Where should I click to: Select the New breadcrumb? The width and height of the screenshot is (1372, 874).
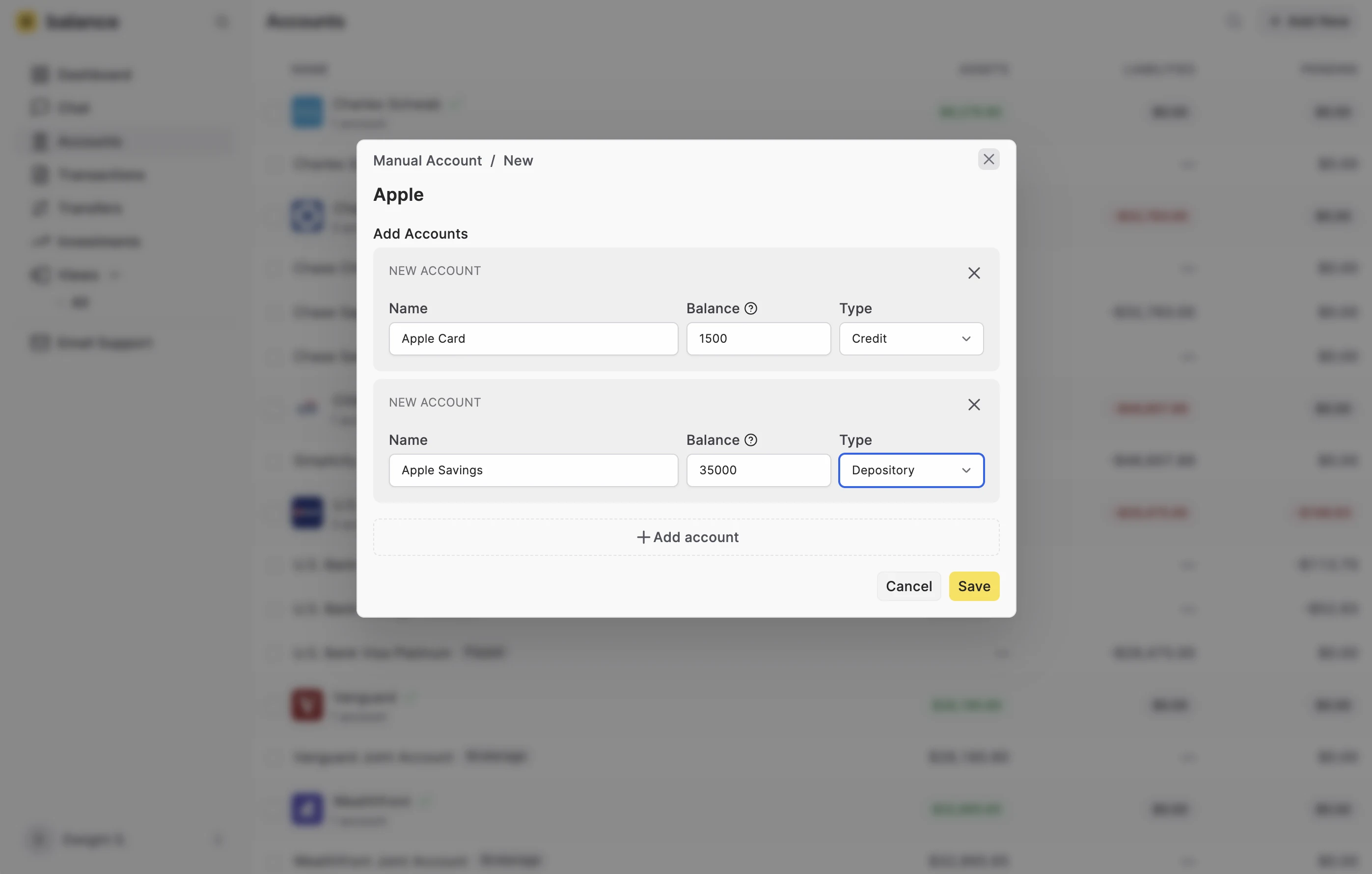pyautogui.click(x=518, y=161)
